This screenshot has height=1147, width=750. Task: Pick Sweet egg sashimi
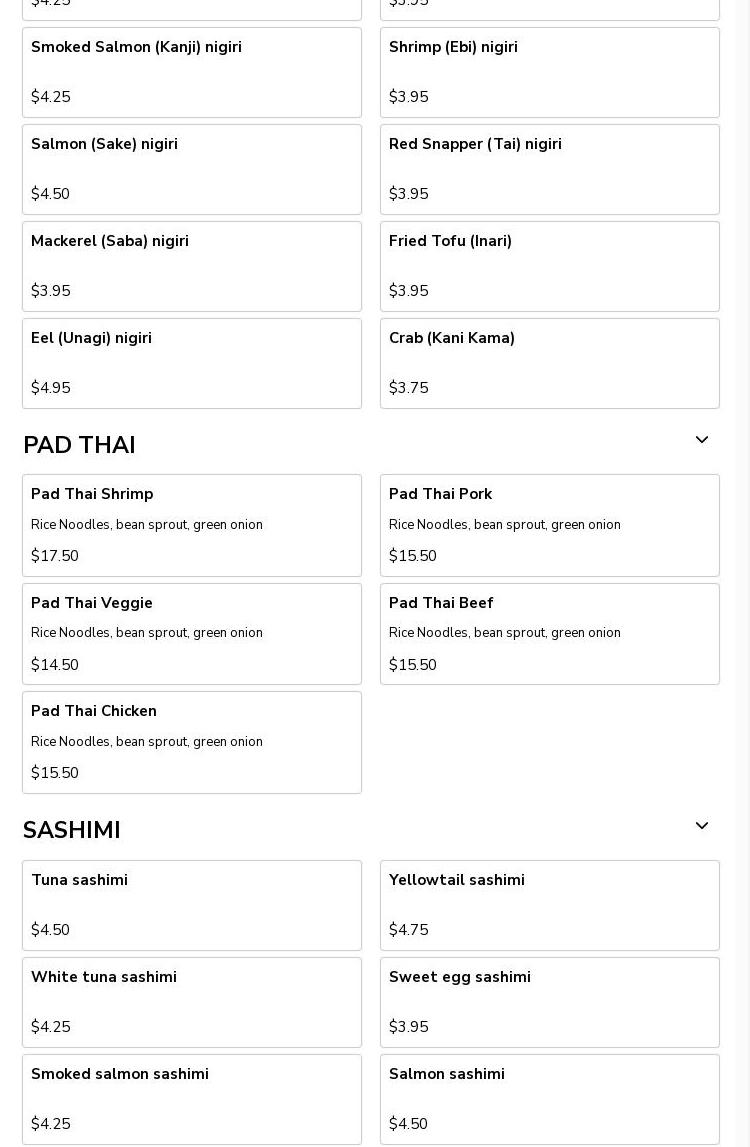point(549,1002)
